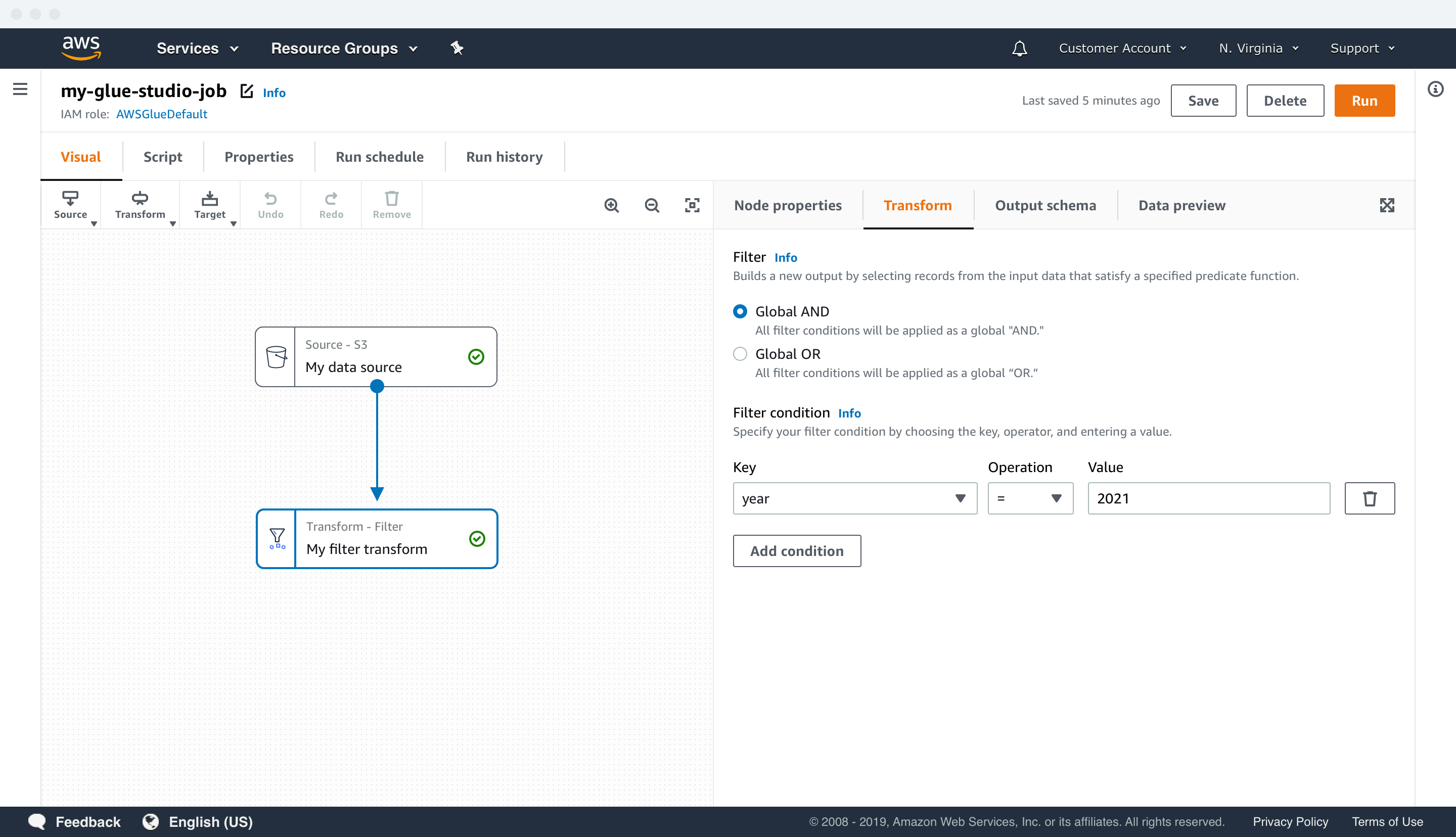
Task: Click Info link next to job name
Action: pos(274,92)
